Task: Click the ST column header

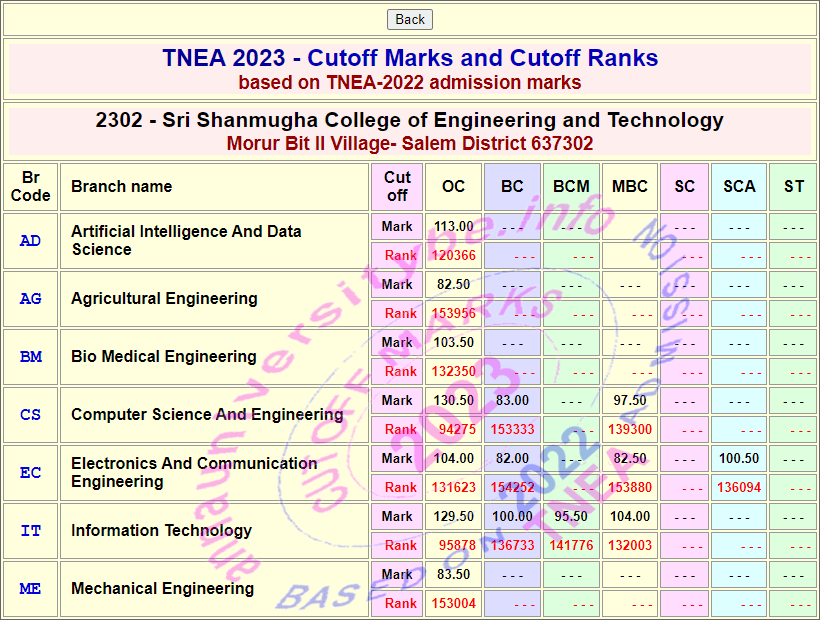Action: tap(793, 187)
